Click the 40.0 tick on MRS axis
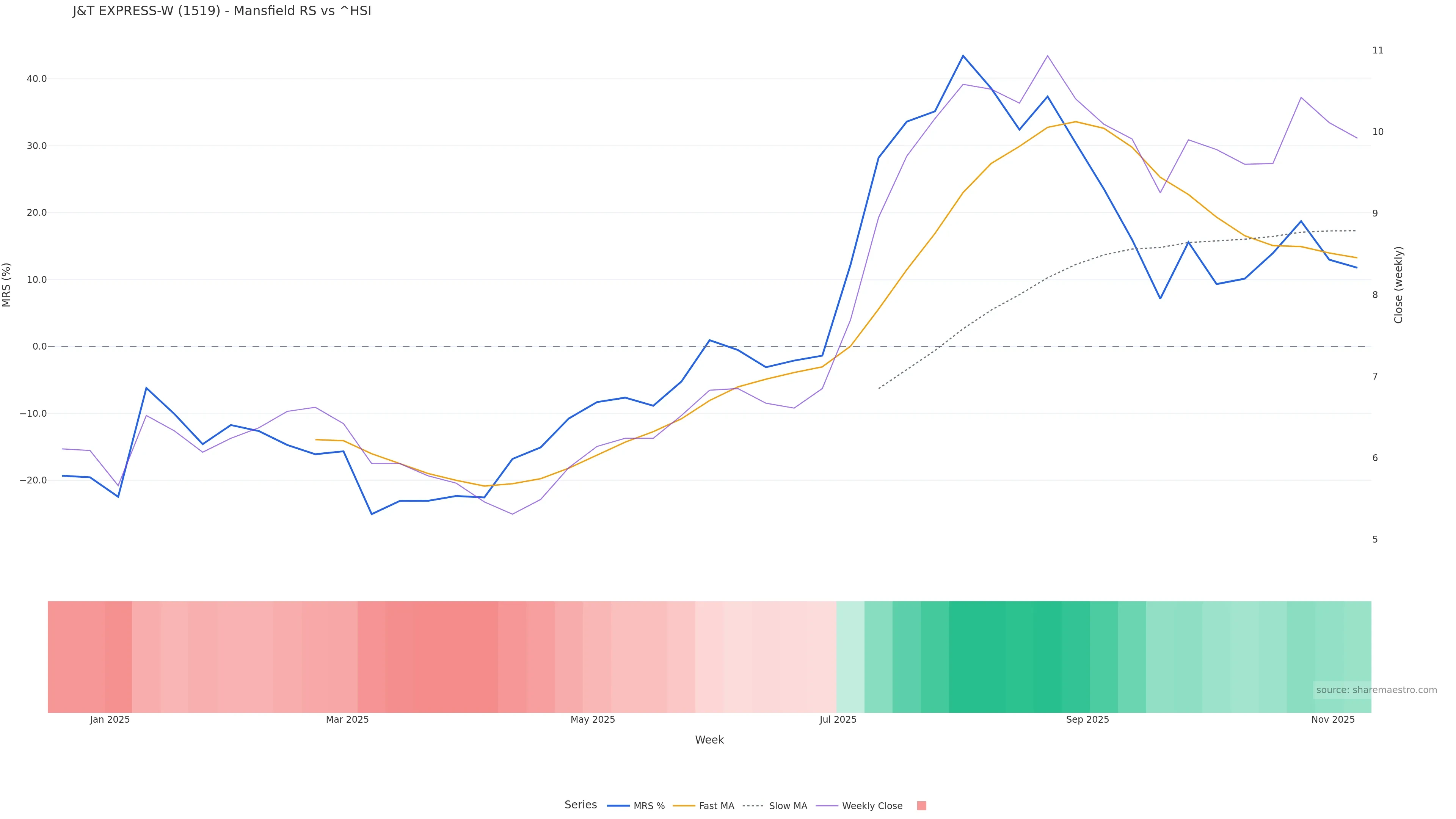The width and height of the screenshot is (1456, 819). coord(37,78)
